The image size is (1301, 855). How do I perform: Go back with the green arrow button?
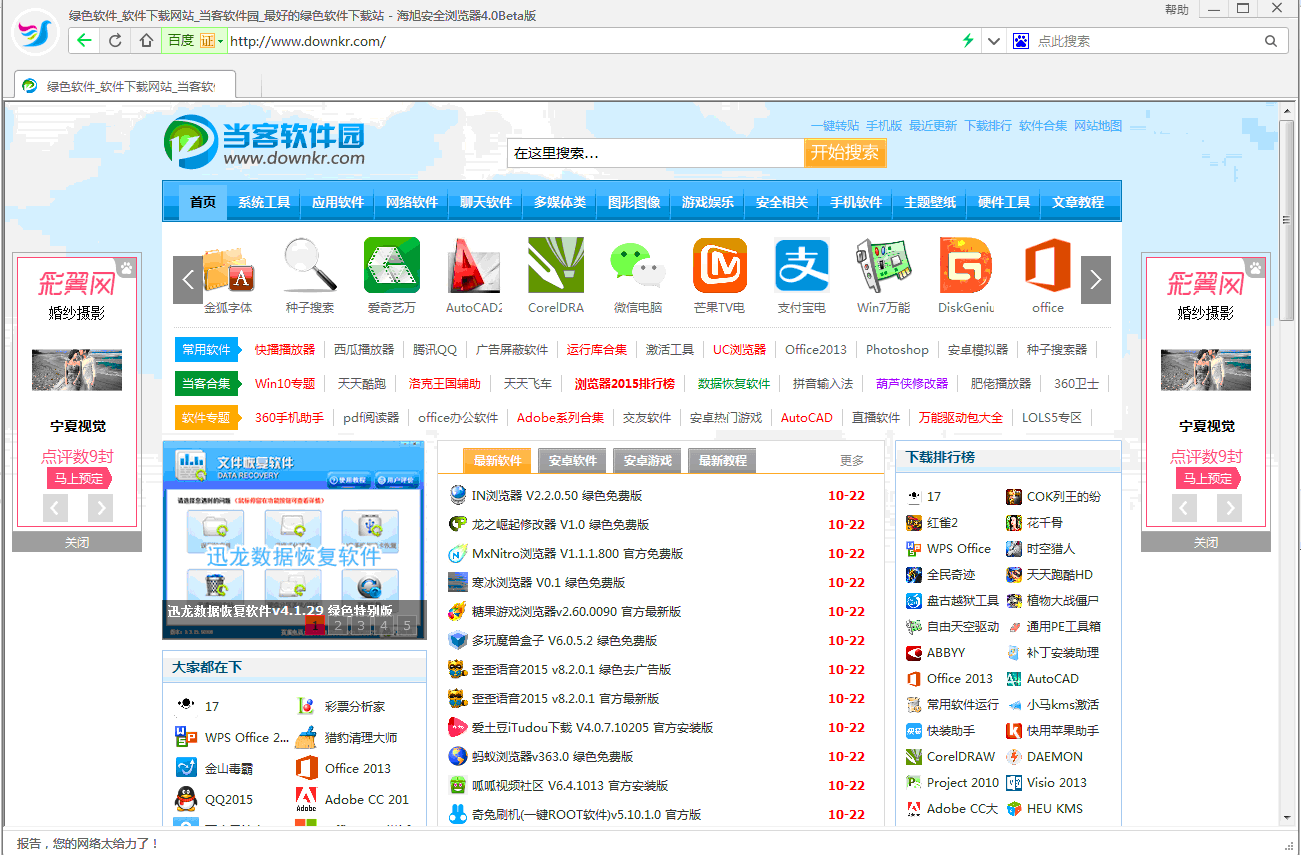click(x=84, y=41)
